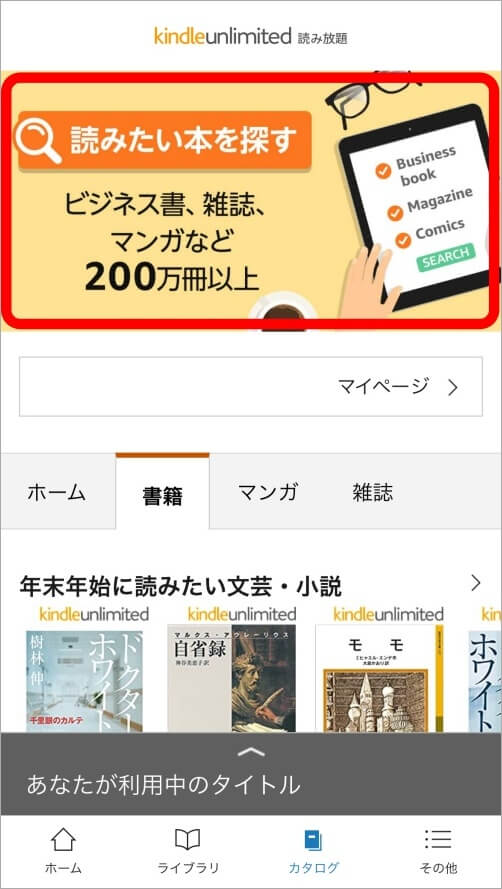This screenshot has width=502, height=889.
Task: Select the 書籍 tab
Action: pyautogui.click(x=162, y=492)
